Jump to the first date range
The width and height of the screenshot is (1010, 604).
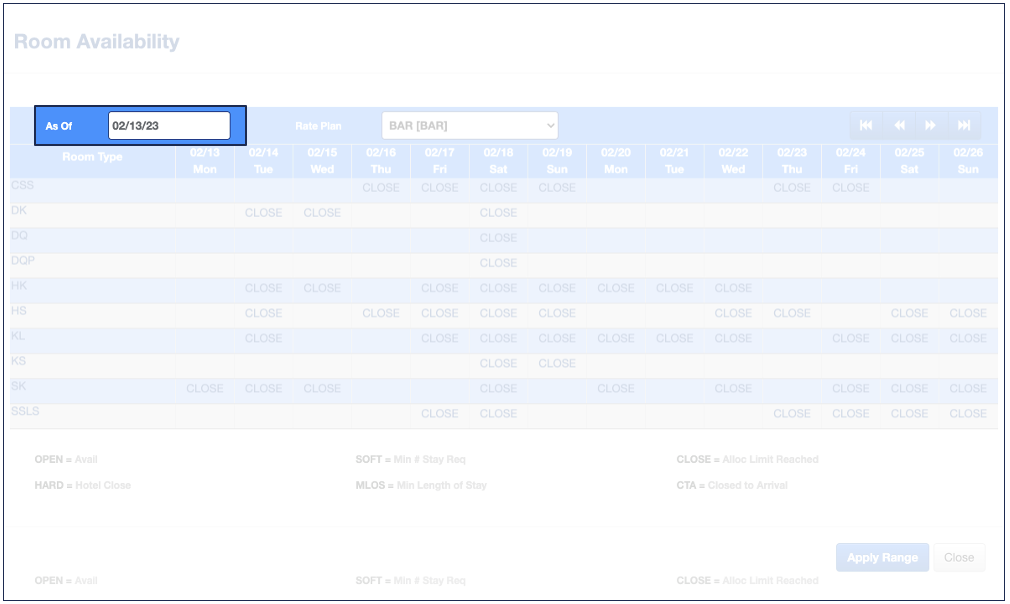click(866, 125)
